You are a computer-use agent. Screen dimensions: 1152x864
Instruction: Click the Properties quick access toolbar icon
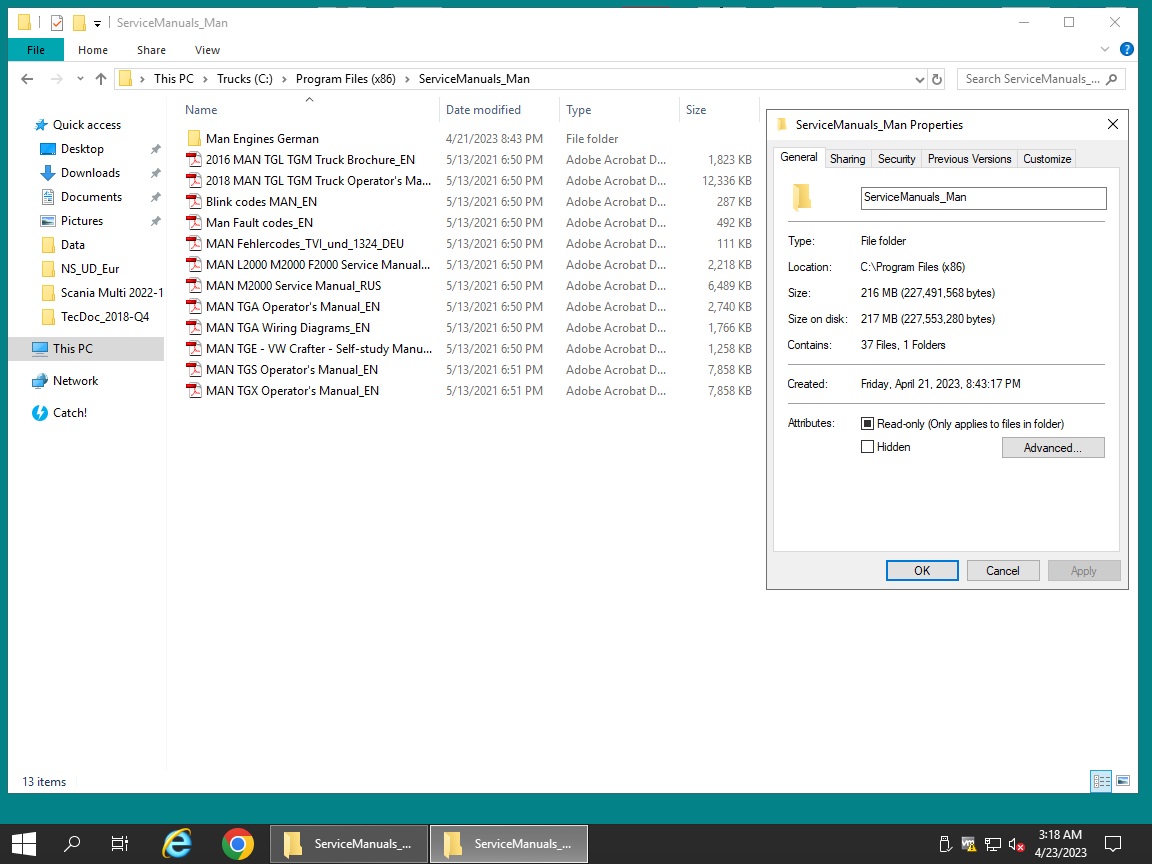57,23
